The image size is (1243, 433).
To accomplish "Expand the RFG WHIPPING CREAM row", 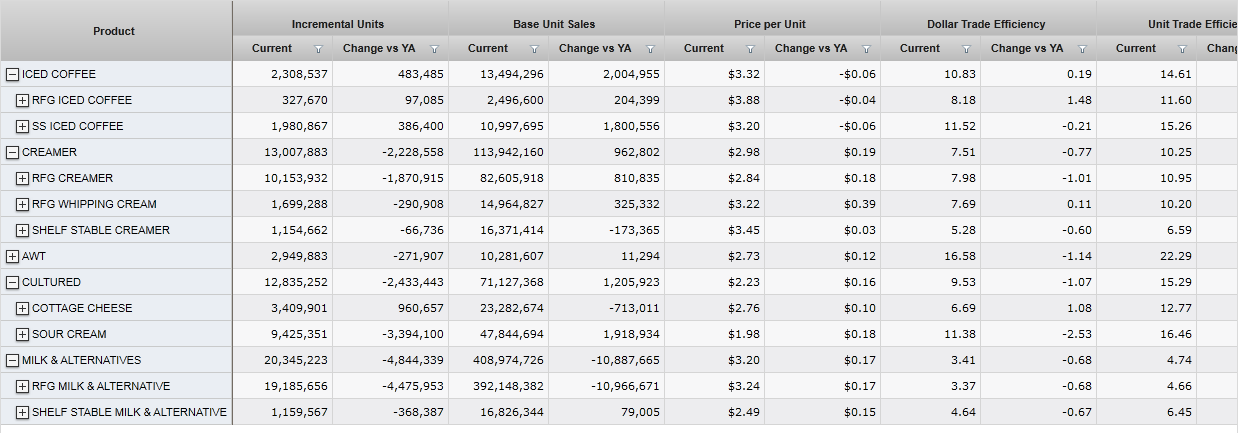I will [23, 204].
